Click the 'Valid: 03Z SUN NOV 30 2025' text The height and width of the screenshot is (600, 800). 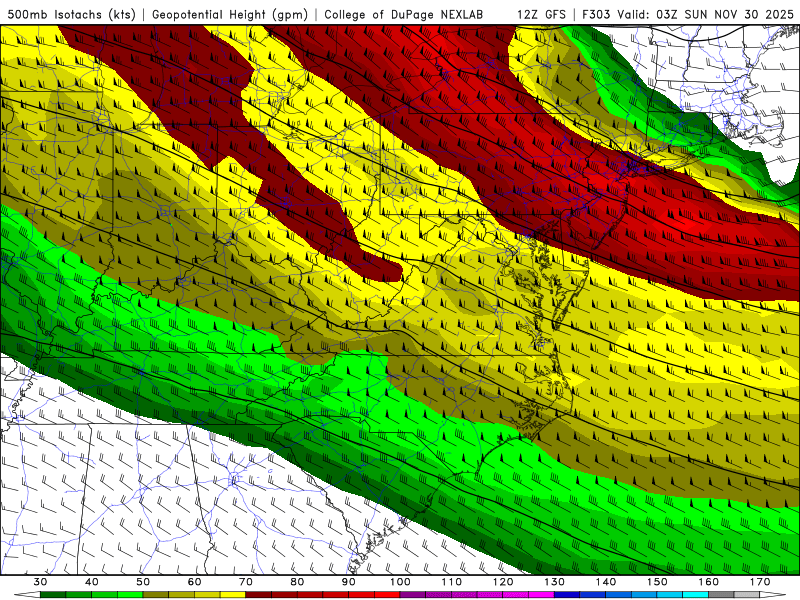(705, 14)
